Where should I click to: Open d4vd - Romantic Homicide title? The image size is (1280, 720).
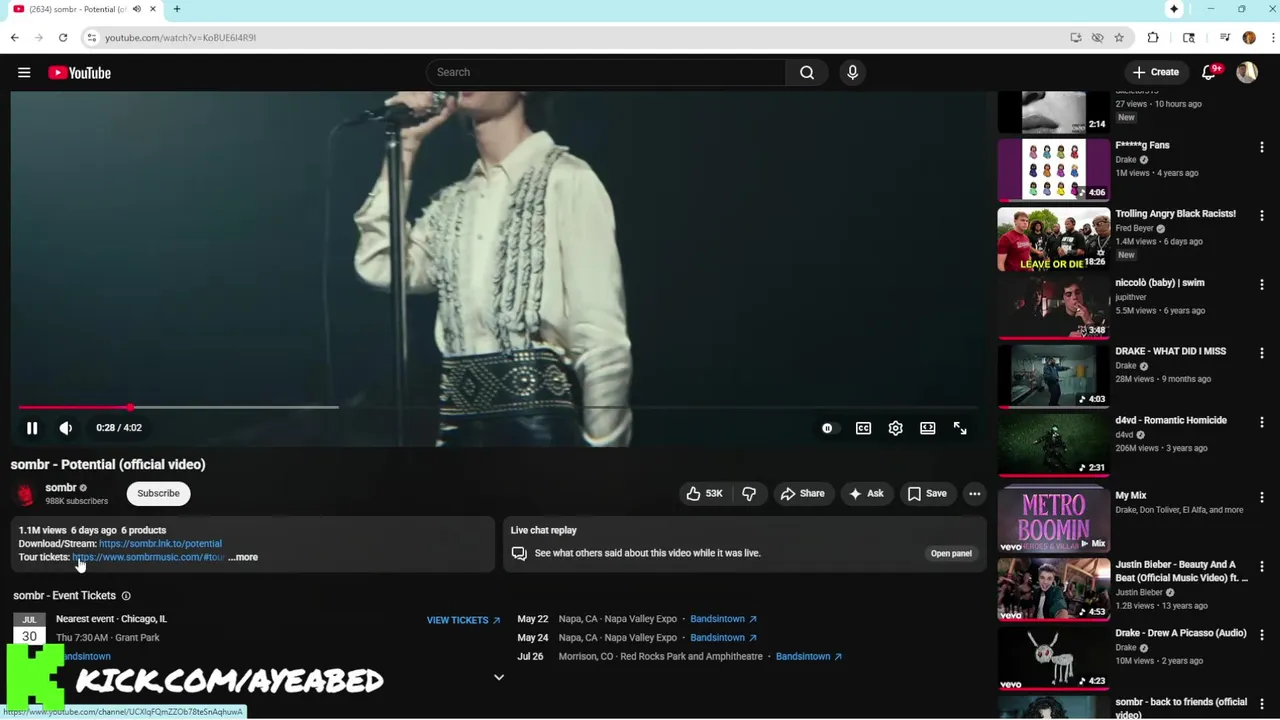tap(1171, 420)
